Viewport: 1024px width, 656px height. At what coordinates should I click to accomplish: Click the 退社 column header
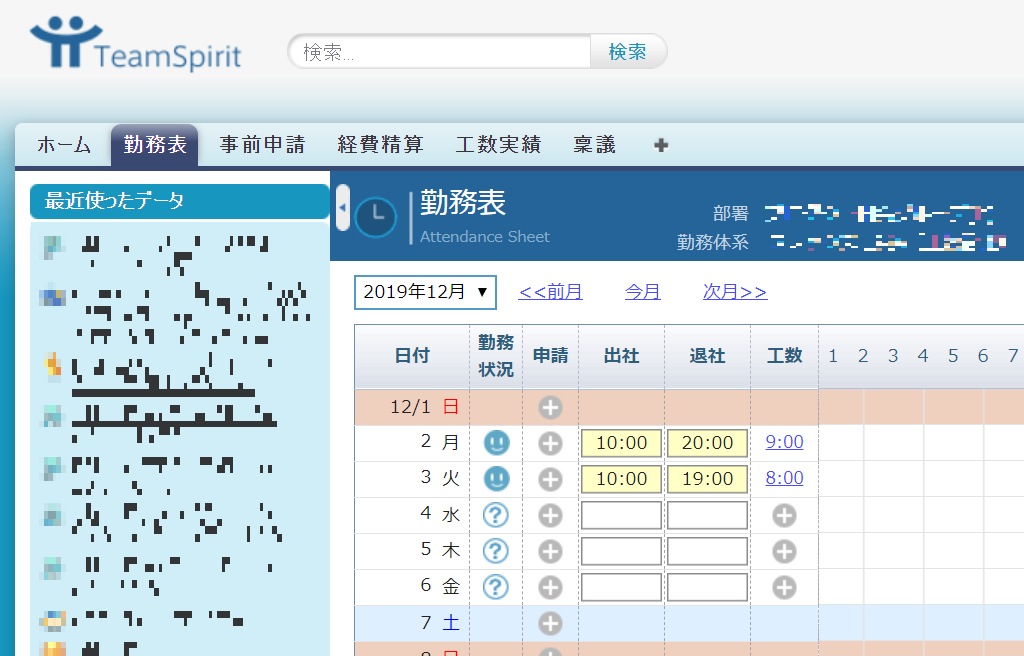(707, 356)
